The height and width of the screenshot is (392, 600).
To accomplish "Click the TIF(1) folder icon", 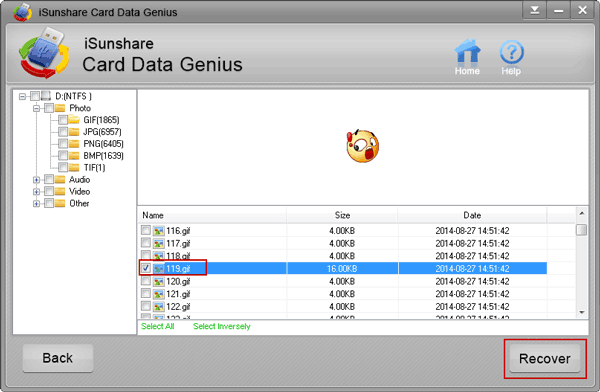I will click(x=74, y=168).
